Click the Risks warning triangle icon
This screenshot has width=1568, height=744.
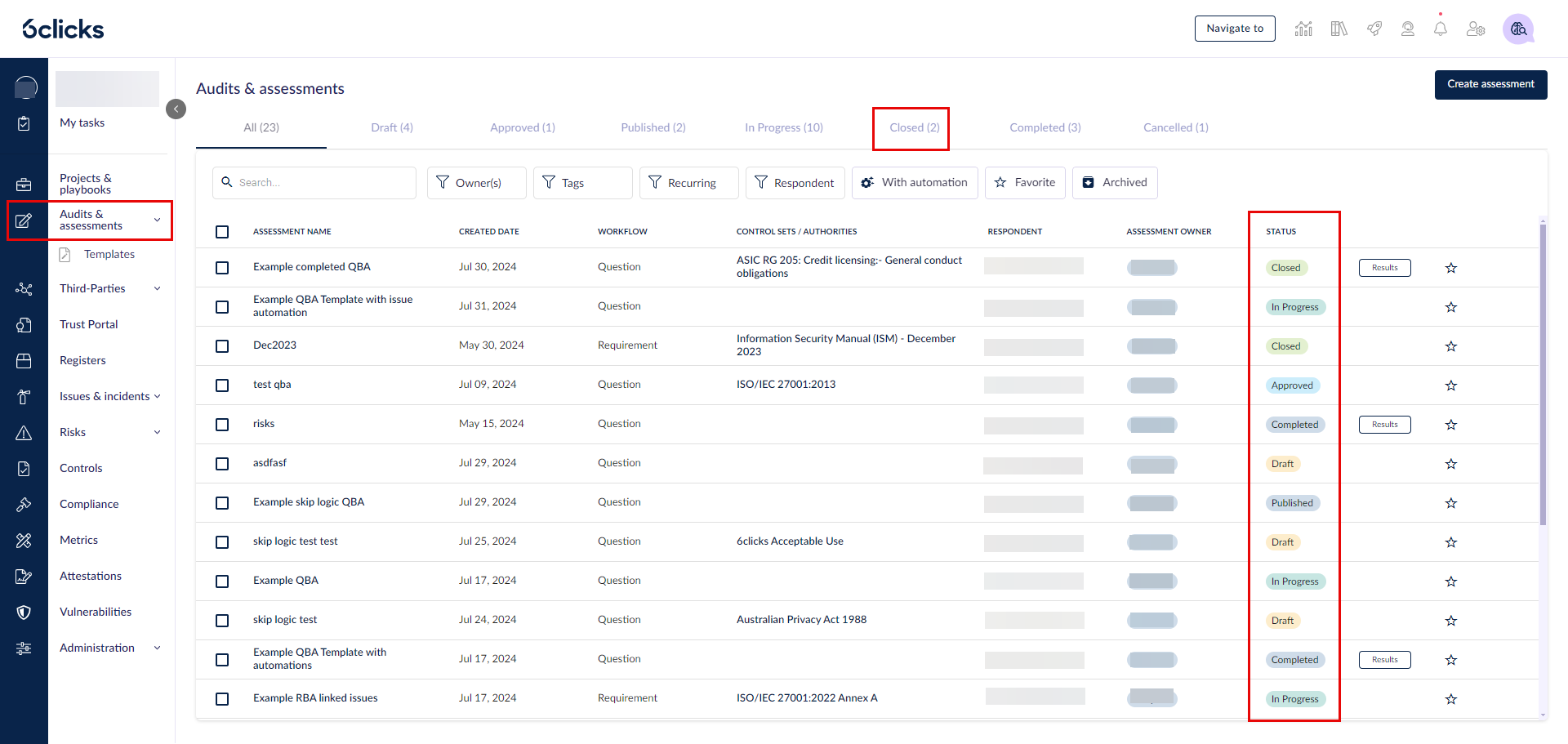pos(24,433)
